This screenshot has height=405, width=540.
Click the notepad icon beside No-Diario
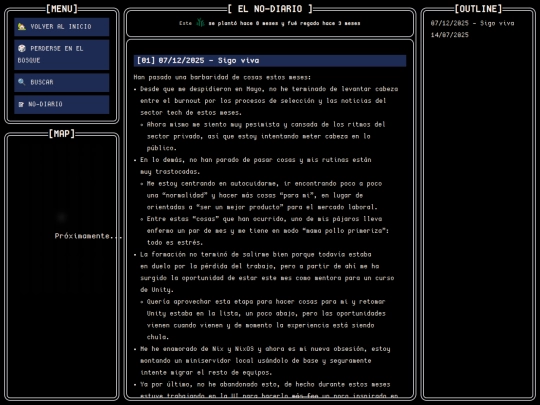[x=21, y=104]
